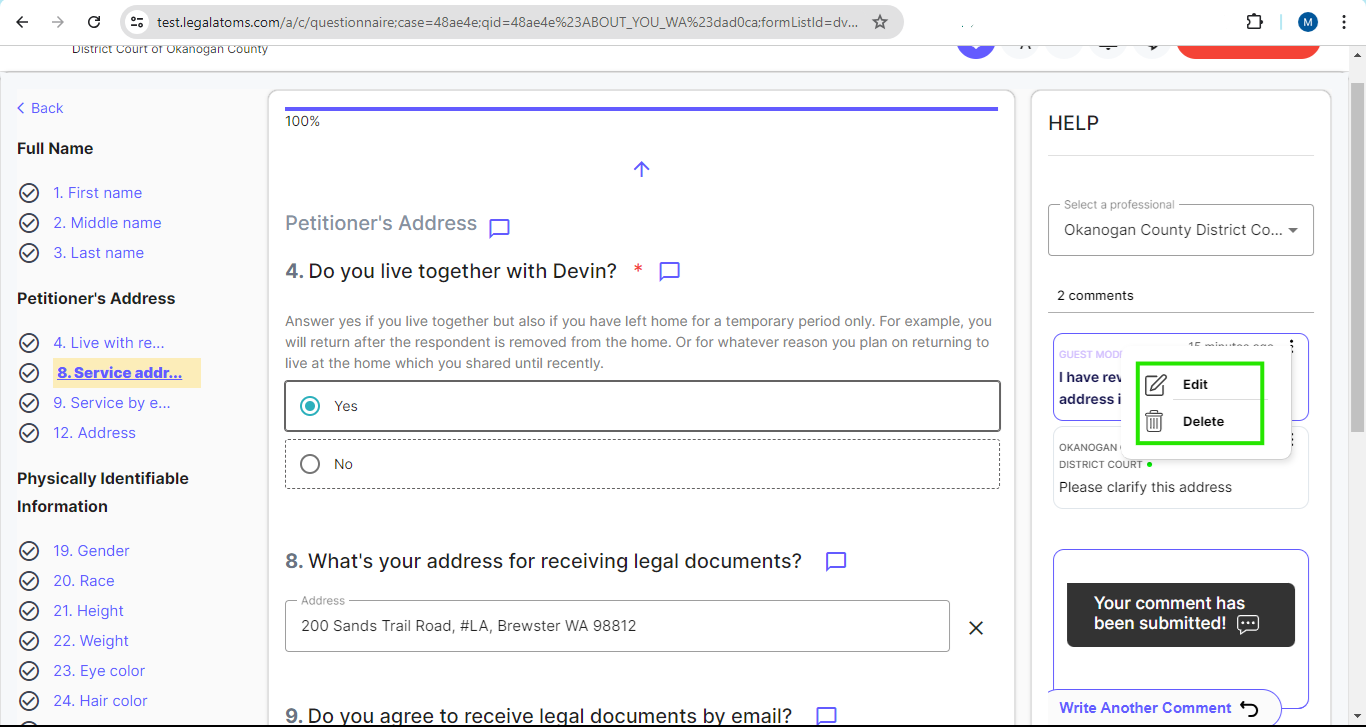The image size is (1366, 727).
Task: Open 21. Height in sidebar
Action: click(x=89, y=611)
